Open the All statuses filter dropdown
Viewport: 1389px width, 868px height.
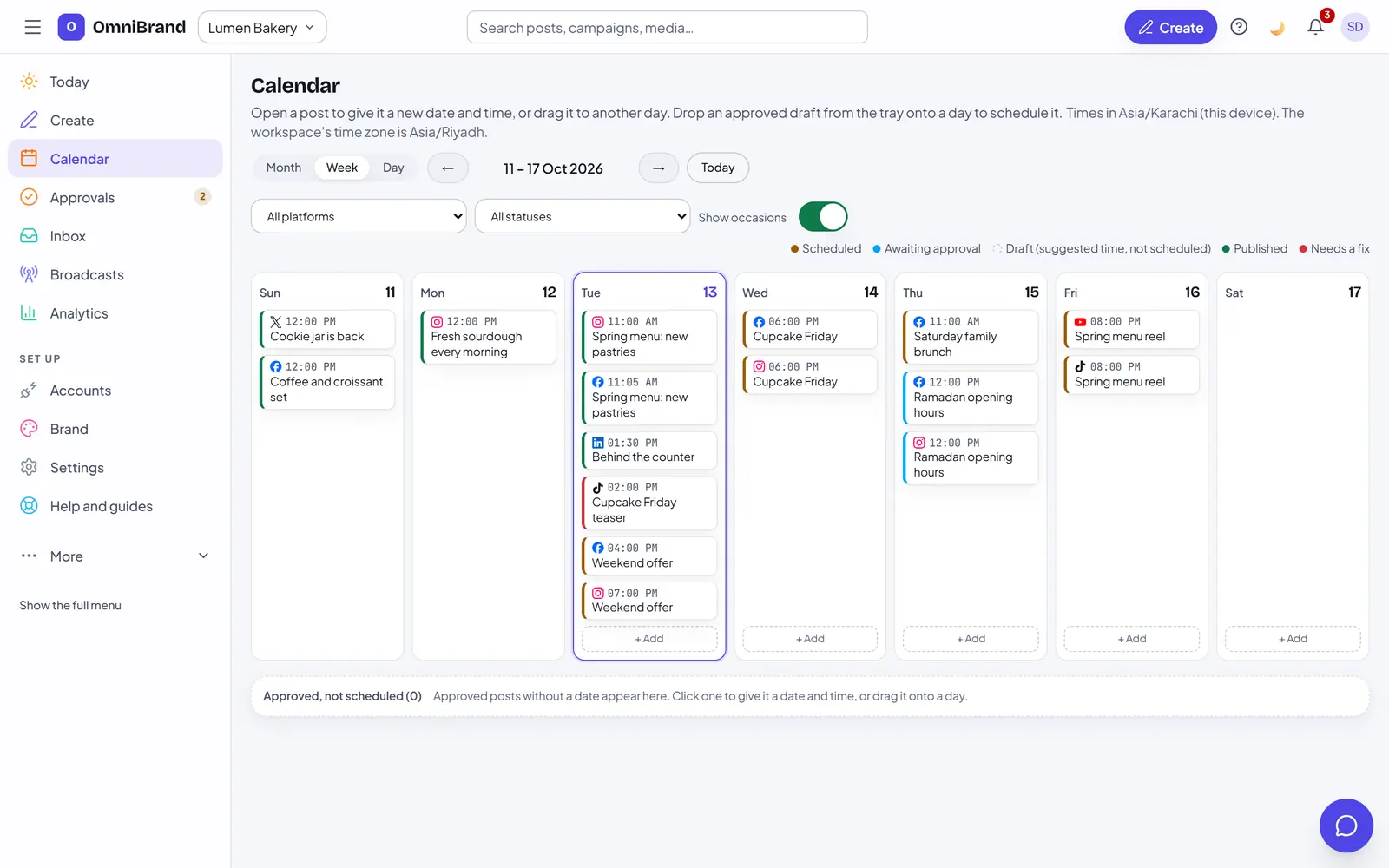583,216
